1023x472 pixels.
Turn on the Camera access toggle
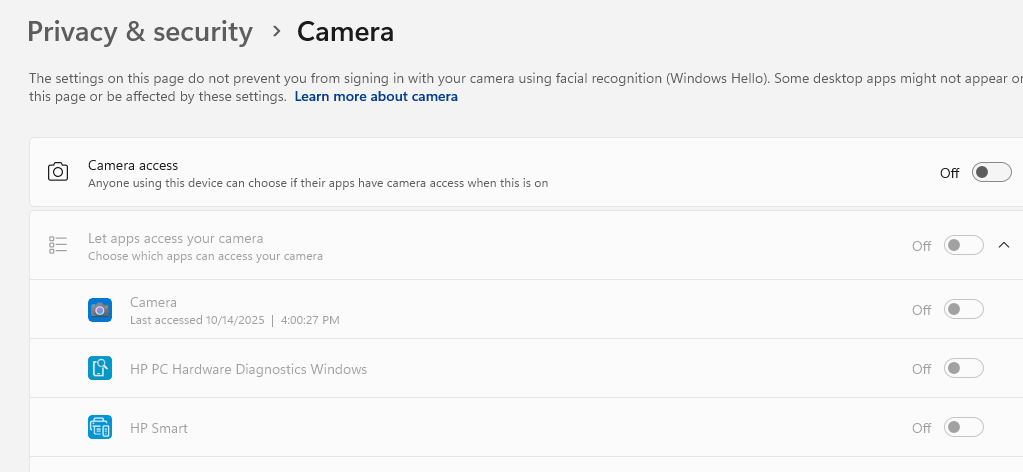coord(992,172)
